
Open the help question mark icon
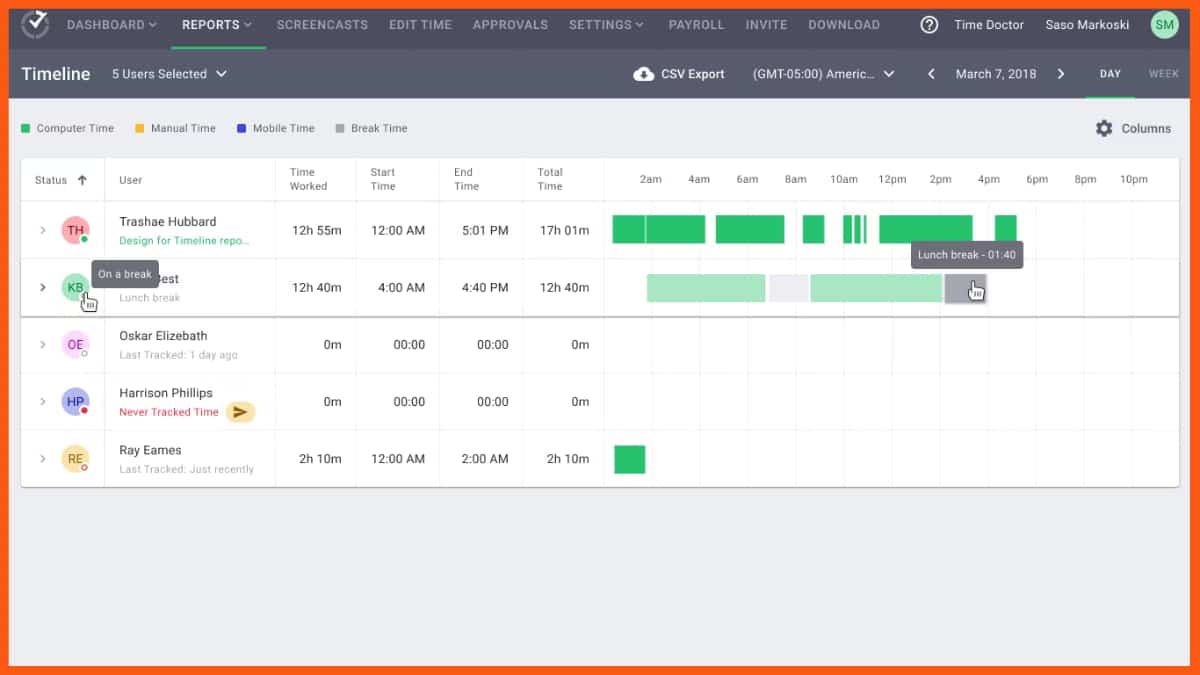929,24
